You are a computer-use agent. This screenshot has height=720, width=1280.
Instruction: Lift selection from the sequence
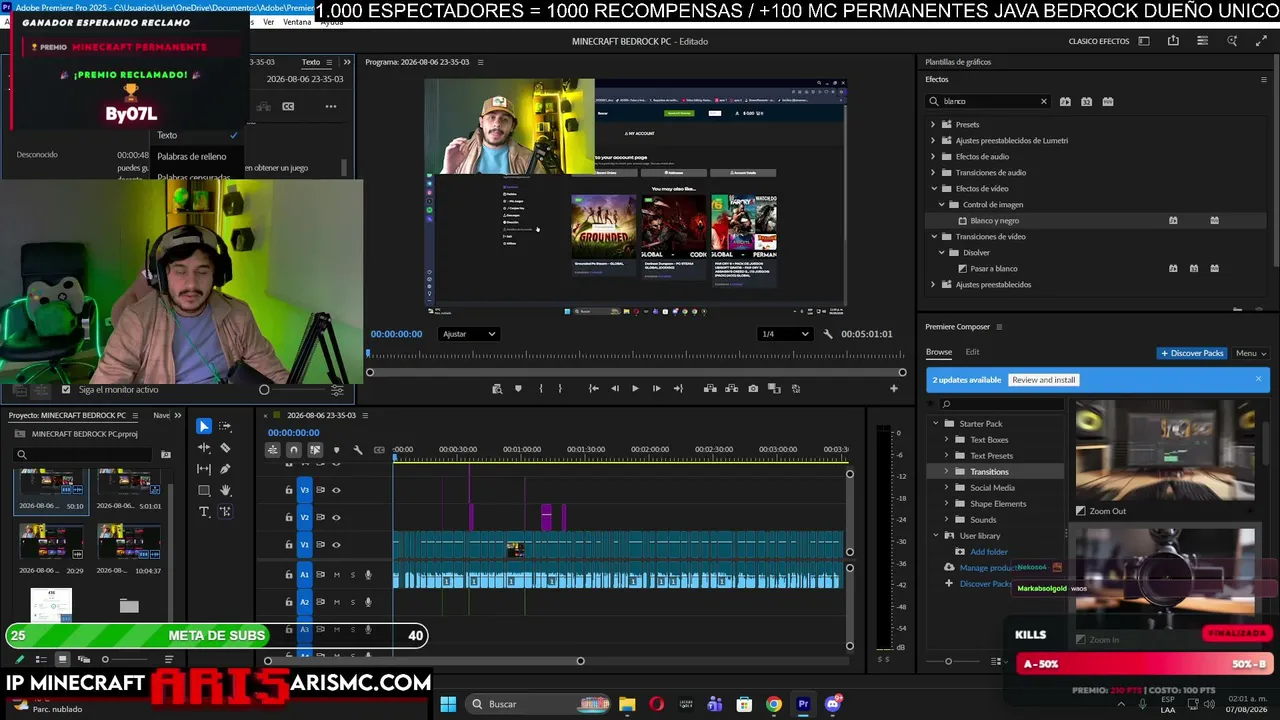tap(710, 388)
